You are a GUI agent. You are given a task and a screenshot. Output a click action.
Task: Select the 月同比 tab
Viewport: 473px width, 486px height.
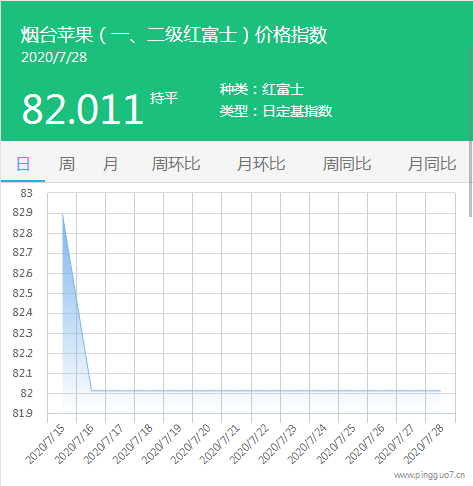(x=432, y=164)
